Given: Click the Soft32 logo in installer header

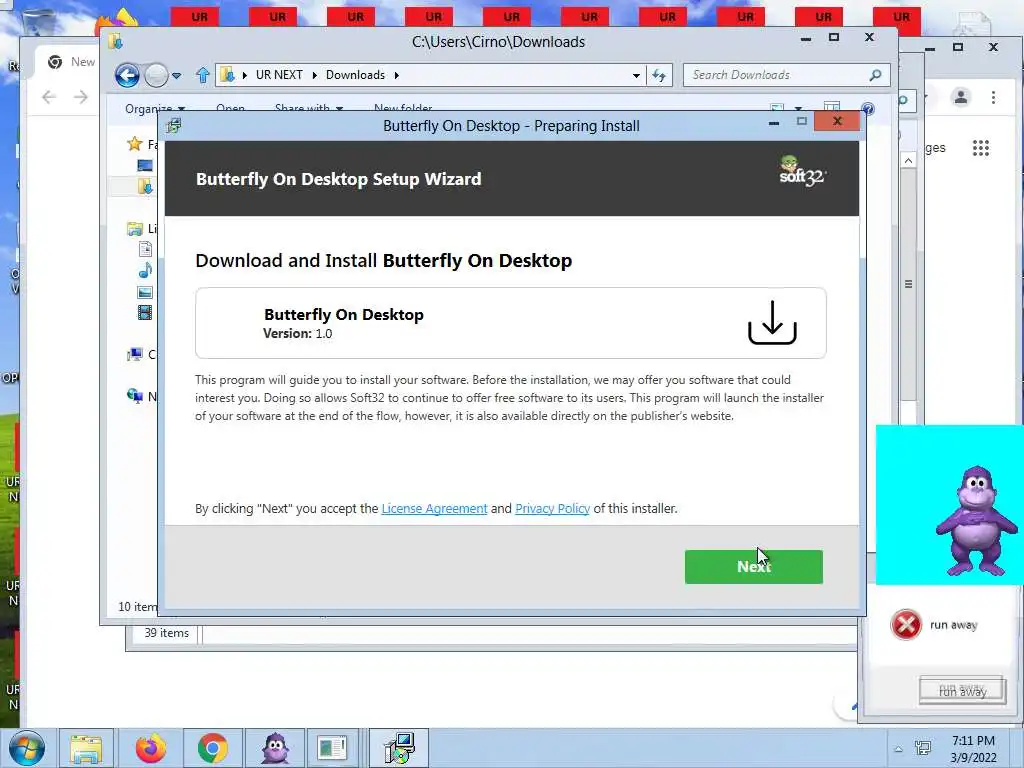Looking at the screenshot, I should [x=803, y=171].
